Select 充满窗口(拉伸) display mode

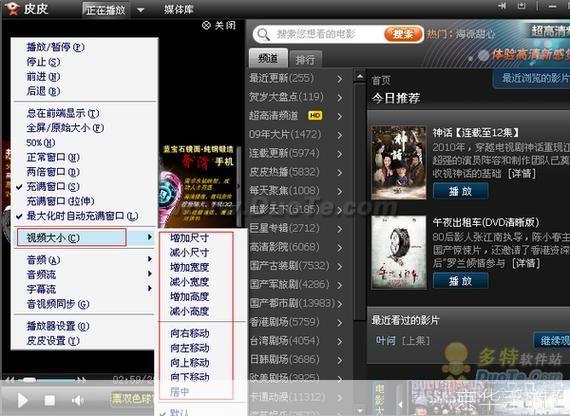(x=60, y=201)
